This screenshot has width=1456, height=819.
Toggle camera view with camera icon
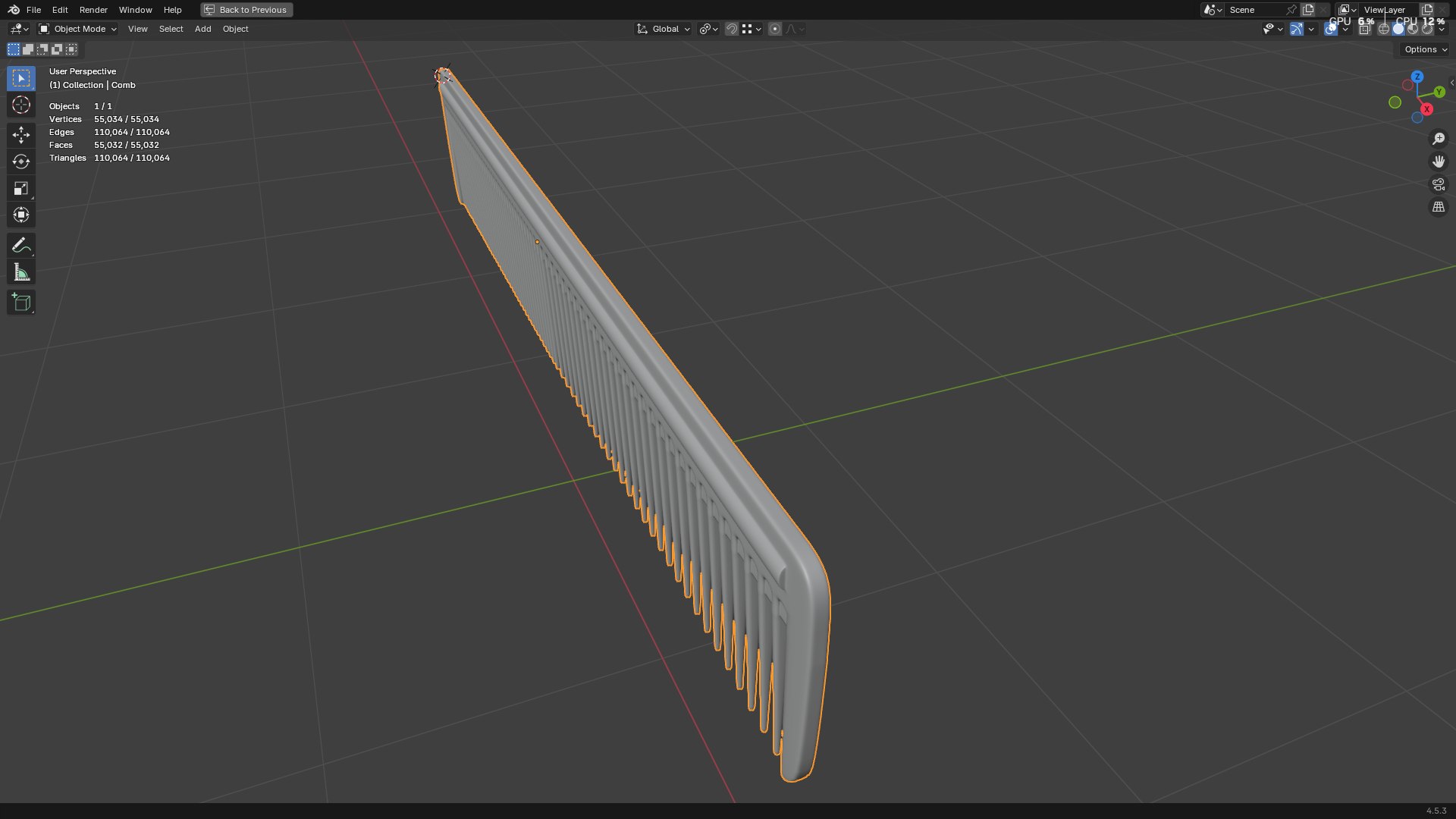coord(1439,184)
